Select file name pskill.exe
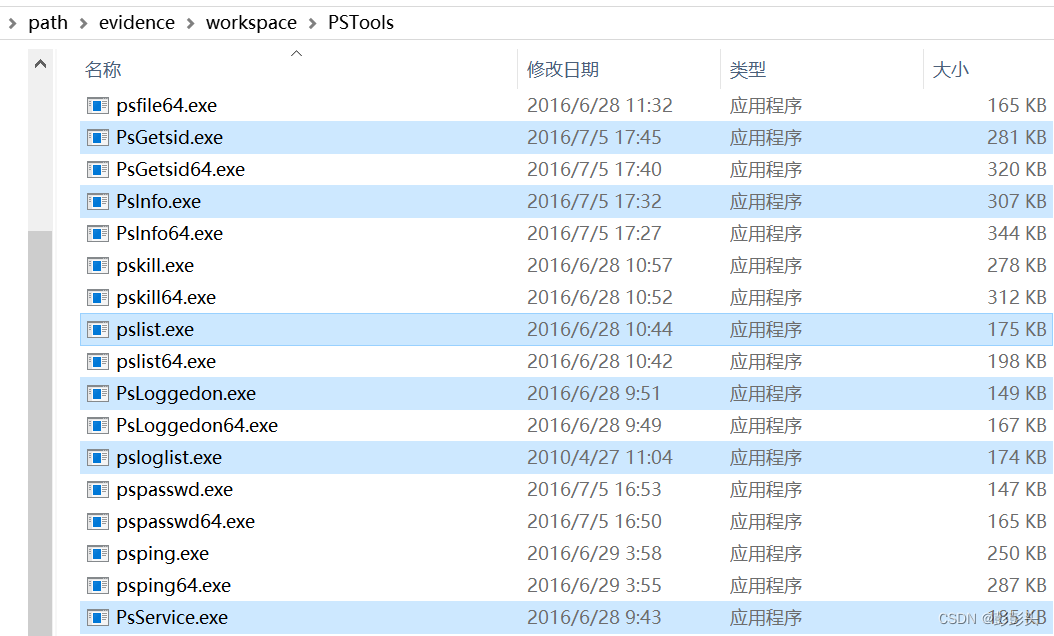The height and width of the screenshot is (636, 1054). pyautogui.click(x=155, y=266)
